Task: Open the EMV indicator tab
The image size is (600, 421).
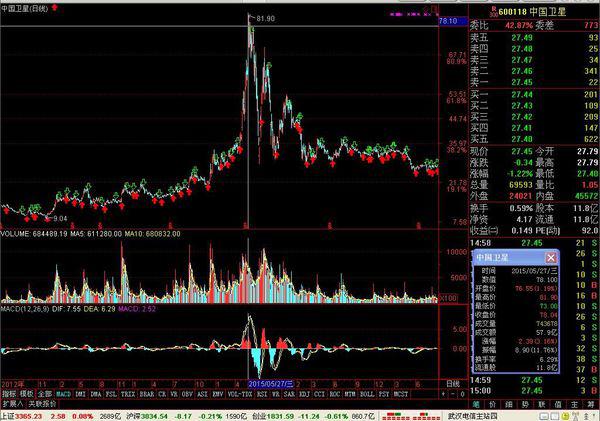Action: click(x=218, y=393)
